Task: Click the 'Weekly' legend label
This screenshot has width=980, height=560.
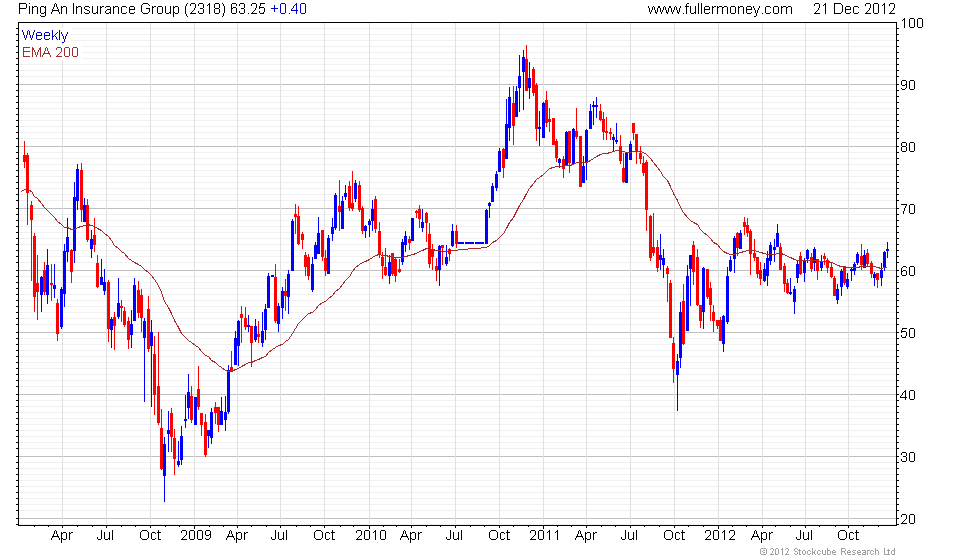Action: [45, 36]
